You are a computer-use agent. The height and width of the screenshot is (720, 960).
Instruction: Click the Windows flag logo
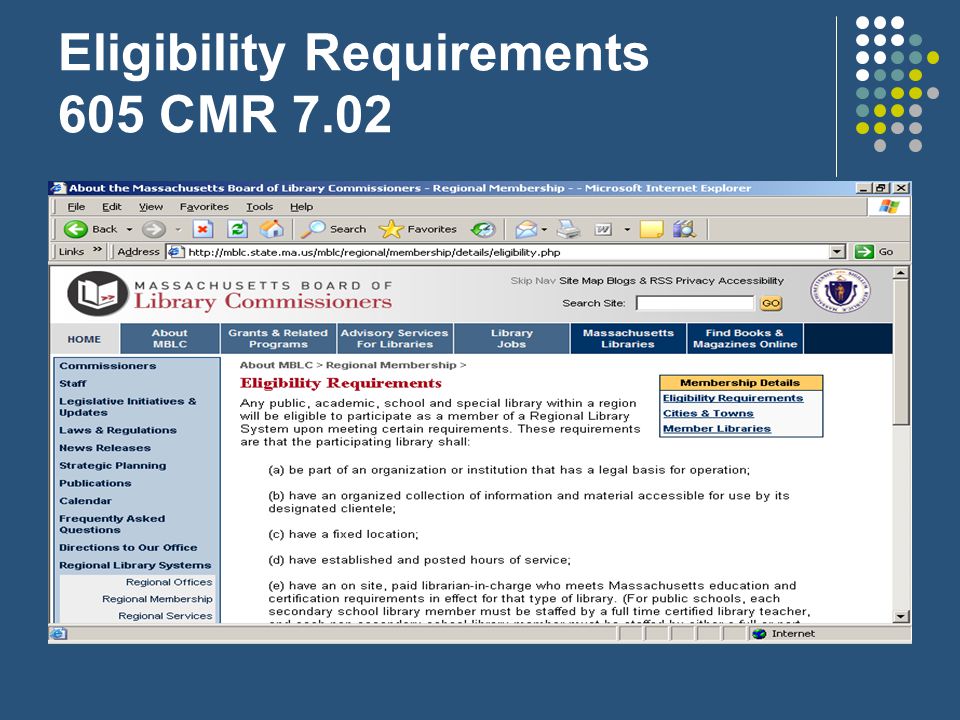(889, 207)
